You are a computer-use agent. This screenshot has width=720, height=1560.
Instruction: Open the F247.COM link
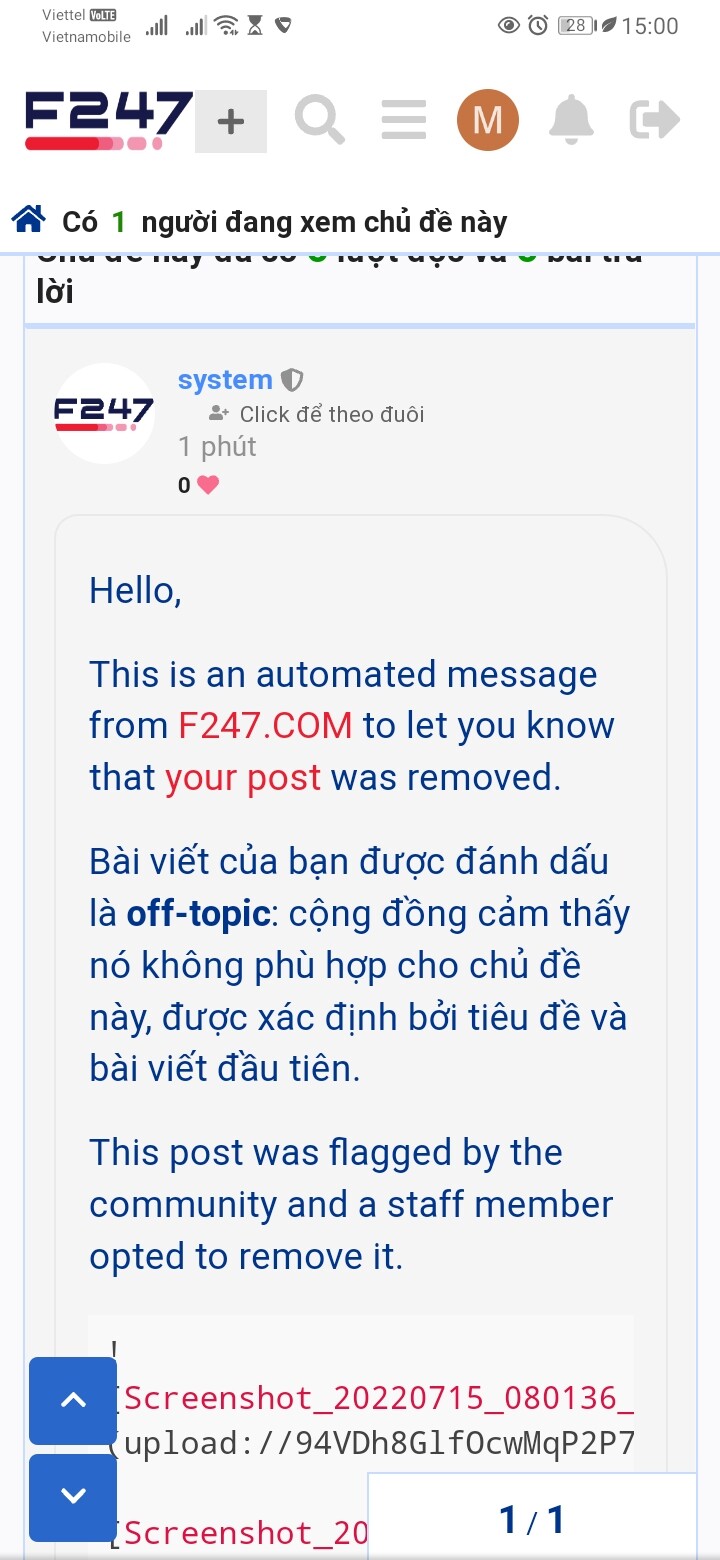pos(265,726)
